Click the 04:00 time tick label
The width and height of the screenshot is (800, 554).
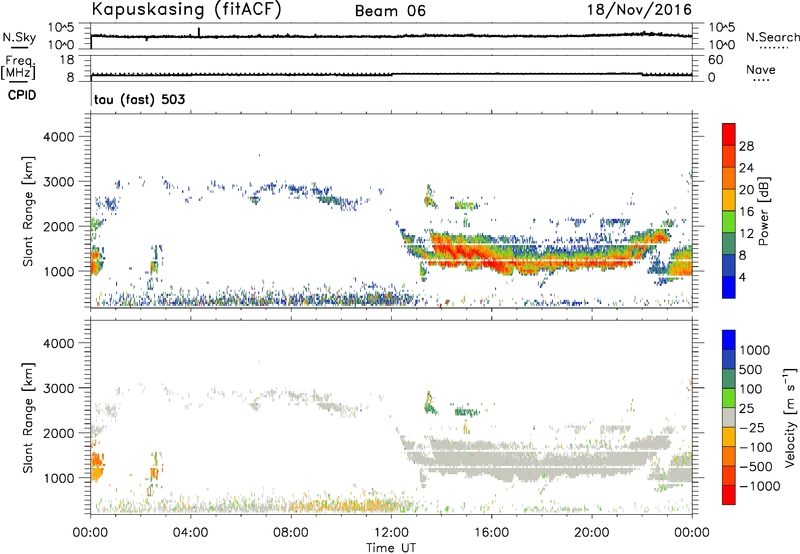click(x=191, y=533)
